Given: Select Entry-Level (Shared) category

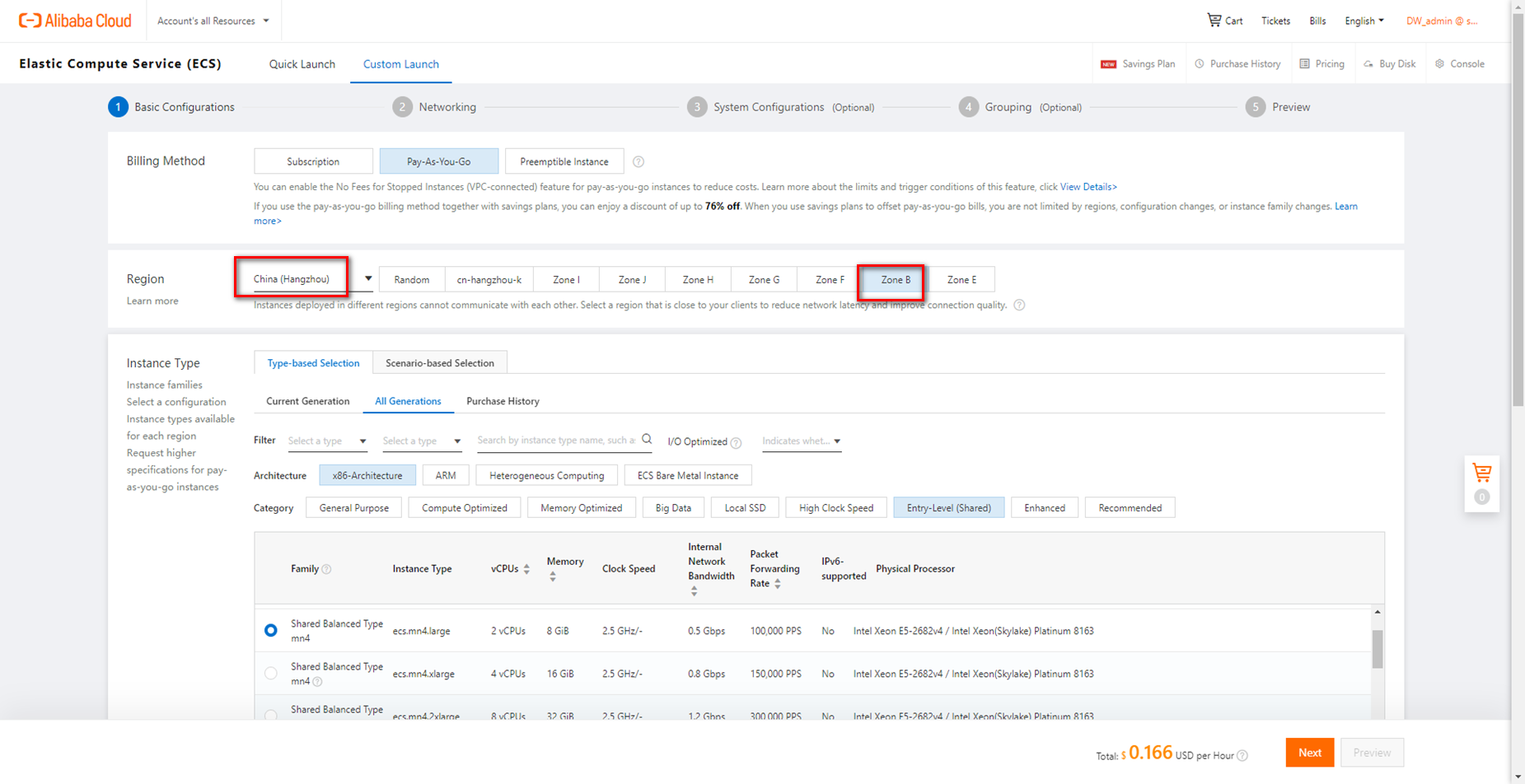Looking at the screenshot, I should pos(949,508).
